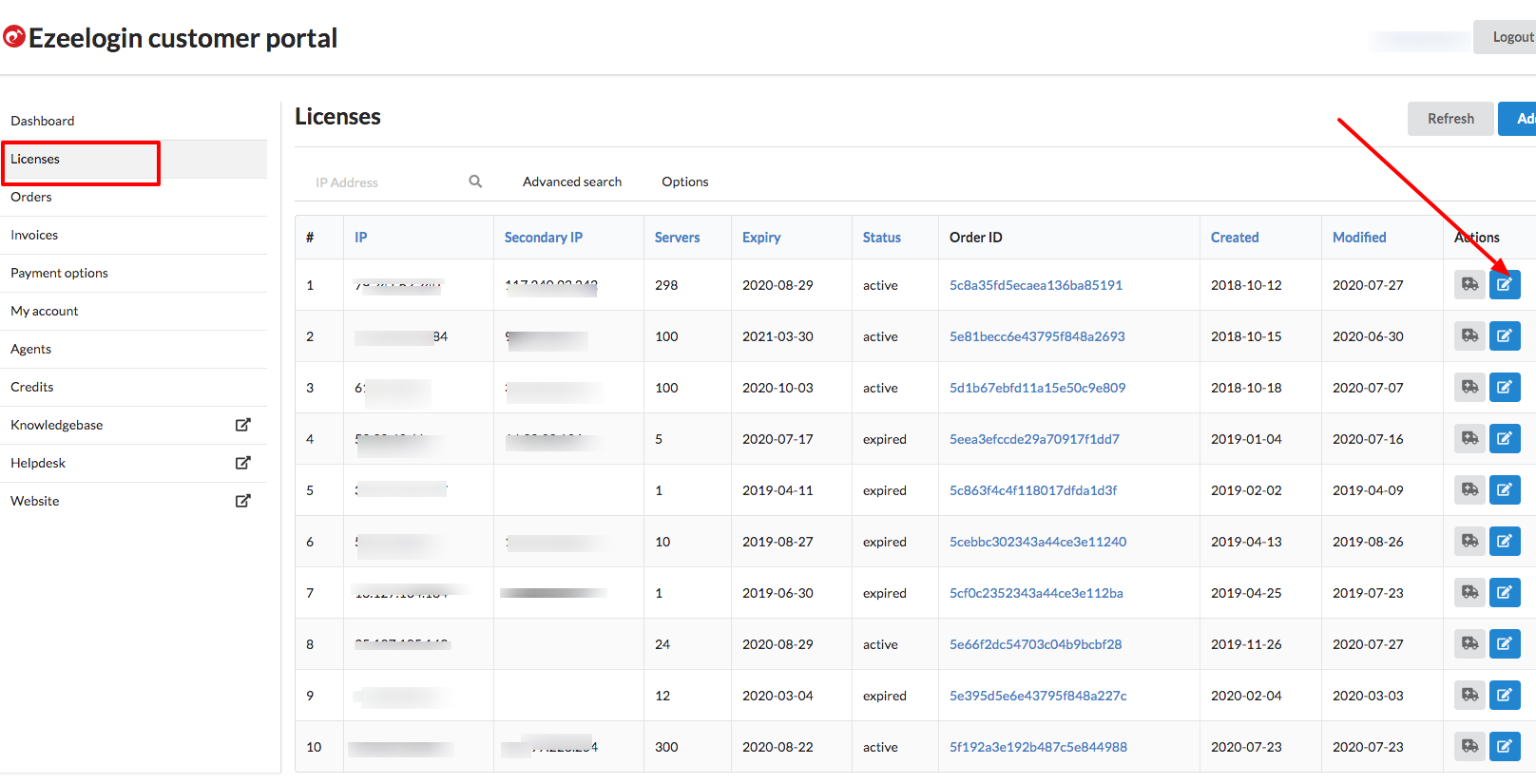This screenshot has width=1536, height=784.
Task: Sort table by Modified column
Action: 1359,238
